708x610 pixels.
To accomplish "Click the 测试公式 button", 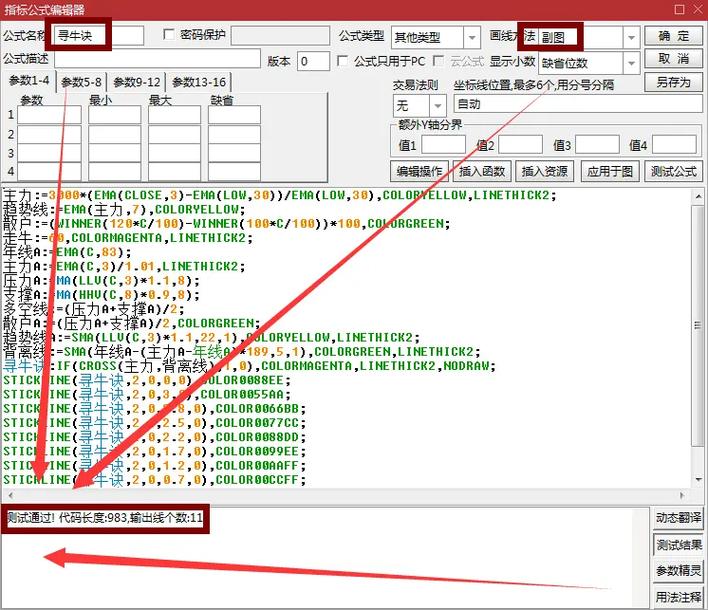I will pos(672,171).
